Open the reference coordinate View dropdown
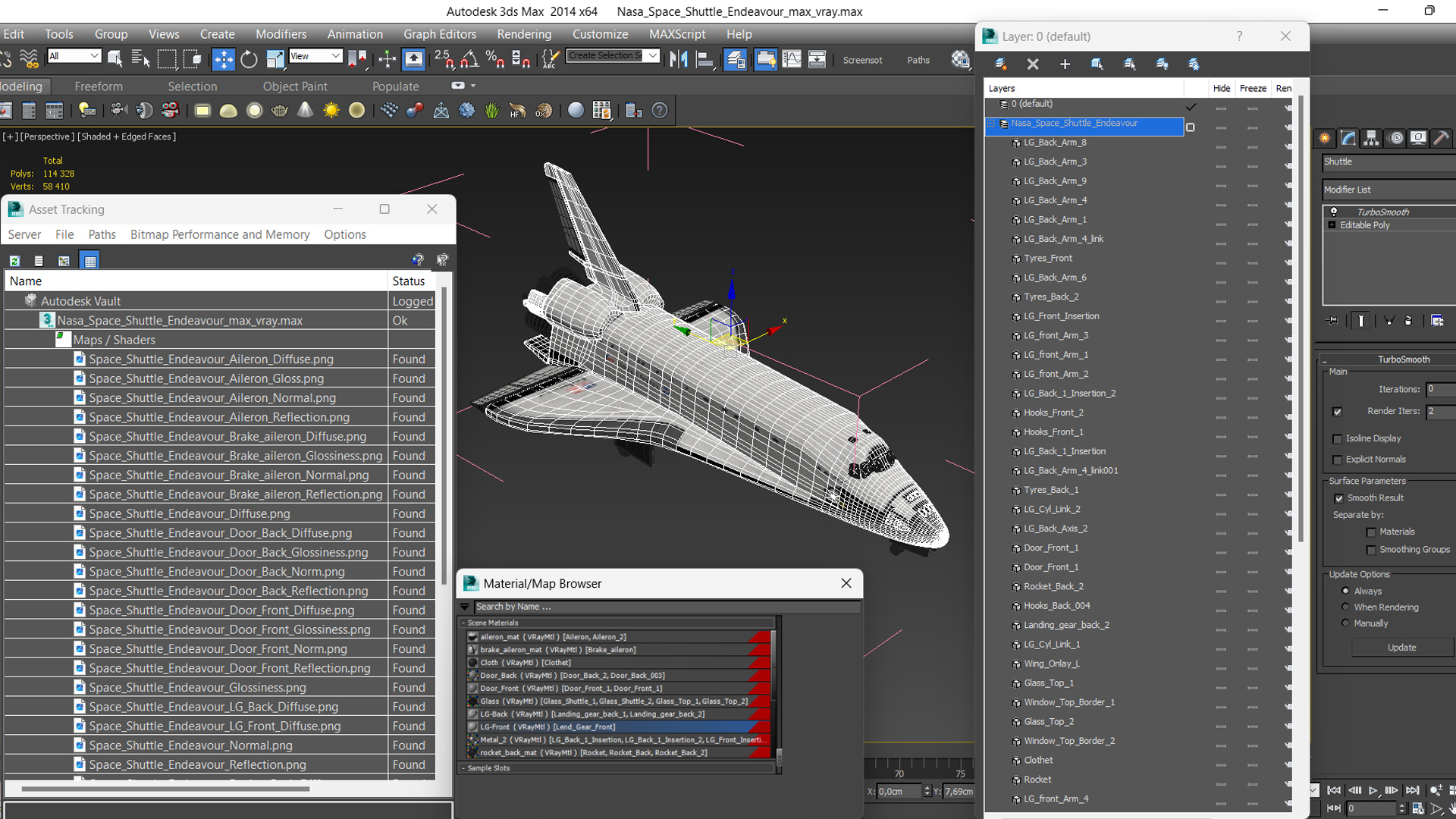The width and height of the screenshot is (1456, 819). click(315, 56)
